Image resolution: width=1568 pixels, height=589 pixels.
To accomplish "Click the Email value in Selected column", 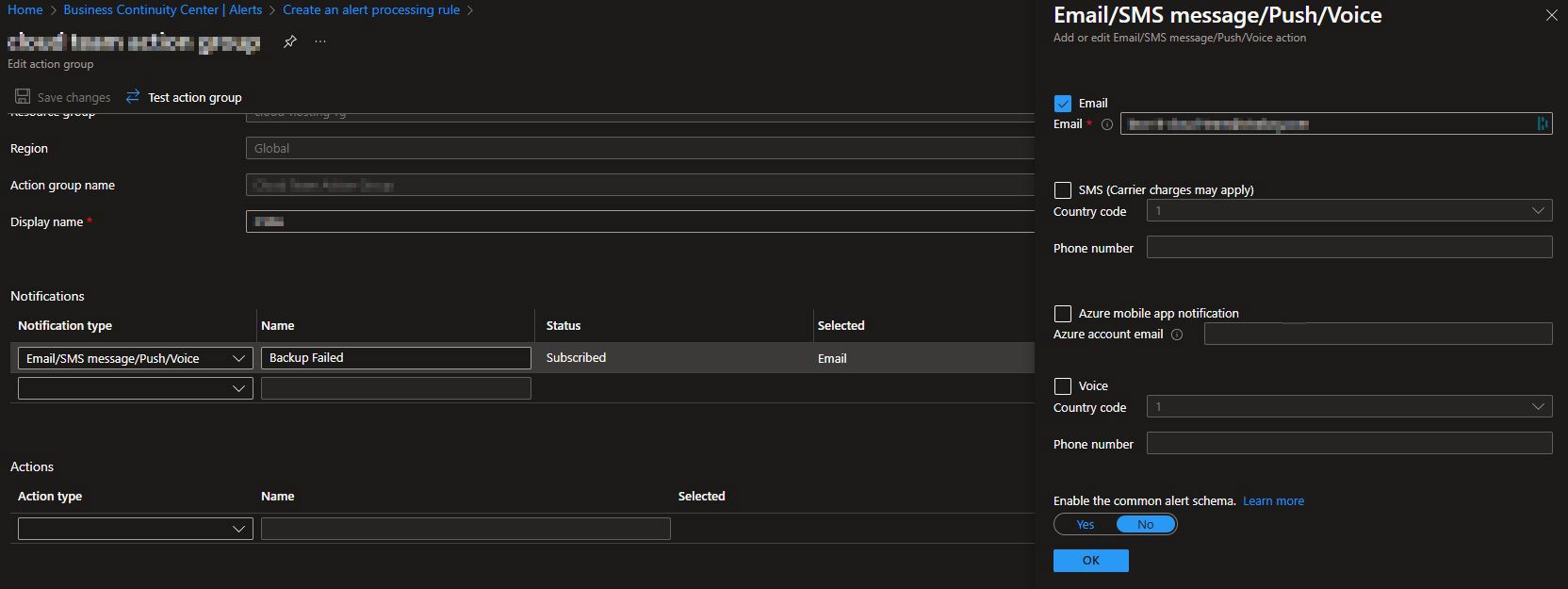I will coord(832,358).
